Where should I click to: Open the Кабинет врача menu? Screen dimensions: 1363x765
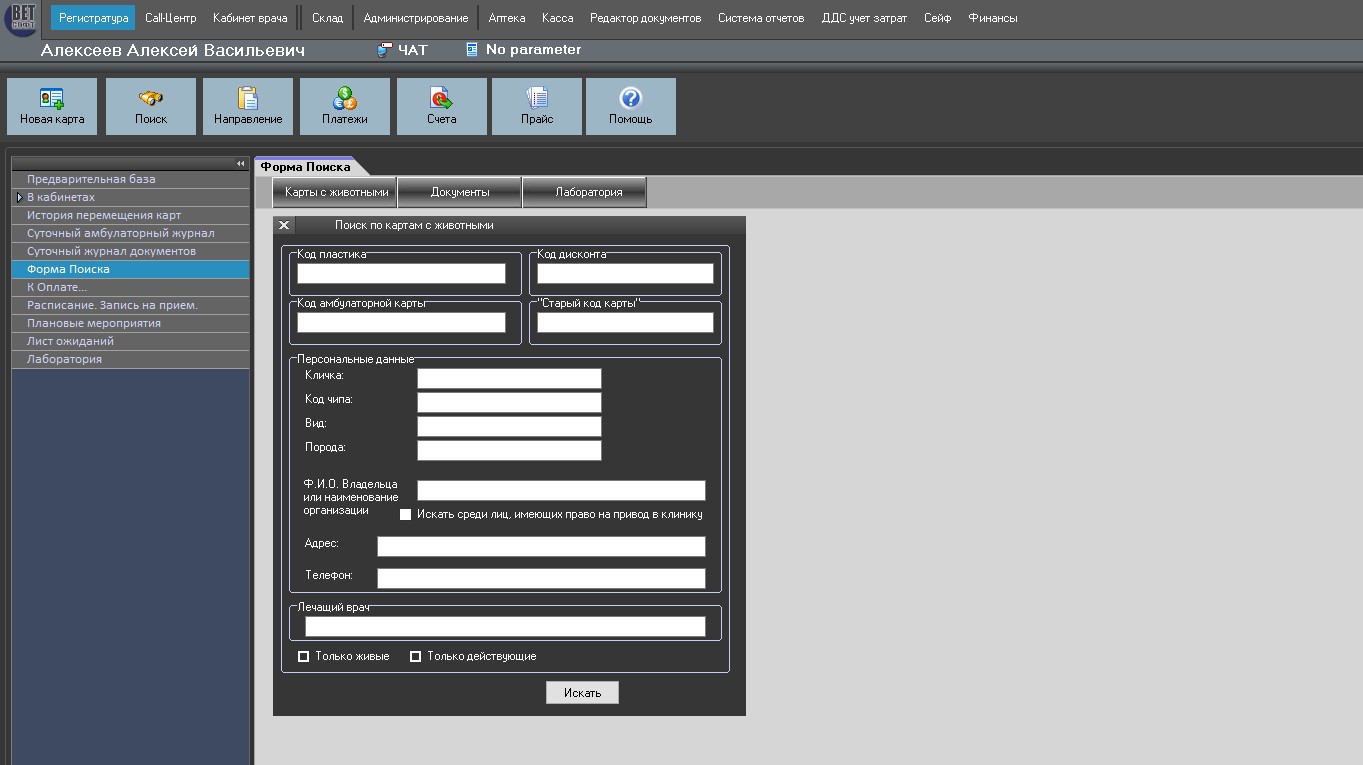tap(250, 18)
